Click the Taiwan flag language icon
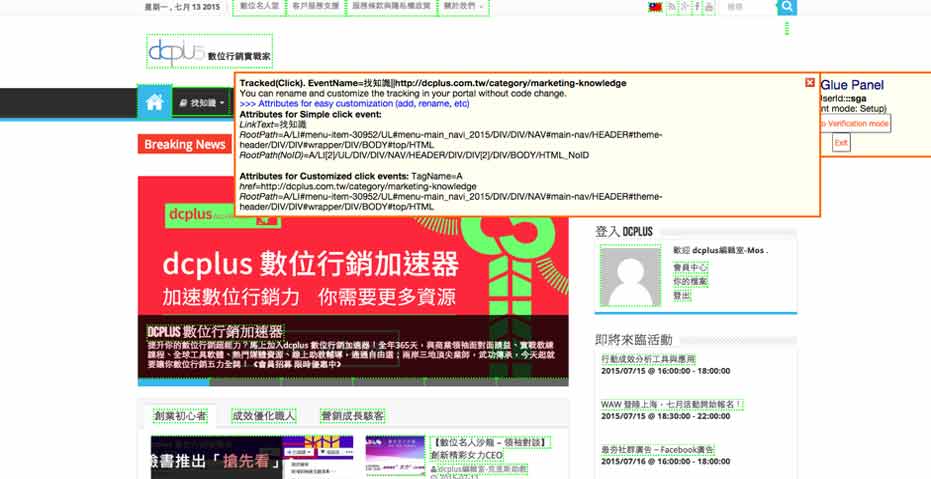Image resolution: width=931 pixels, height=479 pixels. (655, 7)
